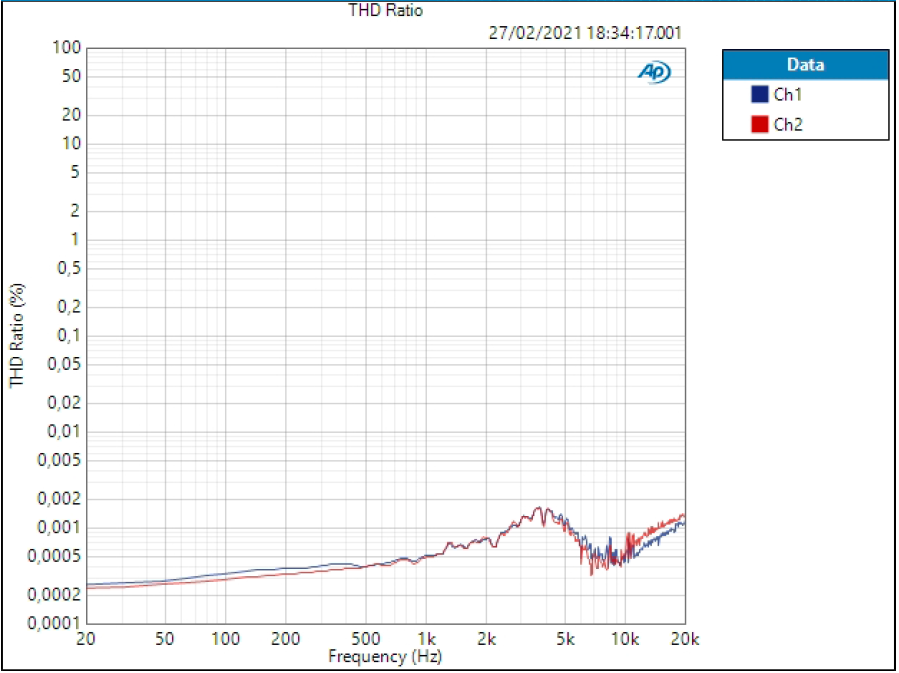Click the 0,2 Y axis tick label
899x673 pixels.
tap(69, 307)
